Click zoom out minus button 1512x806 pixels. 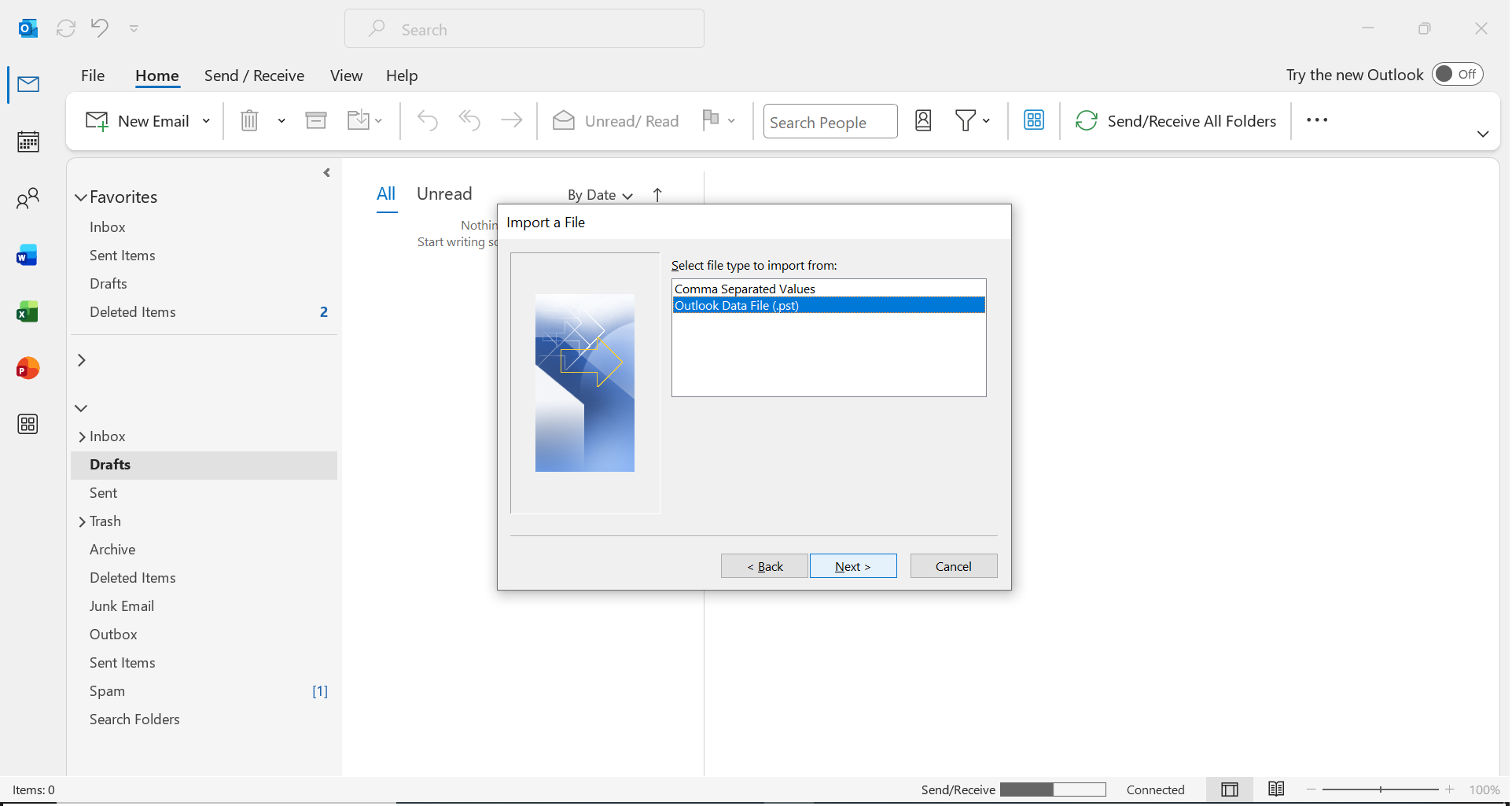pos(1312,789)
